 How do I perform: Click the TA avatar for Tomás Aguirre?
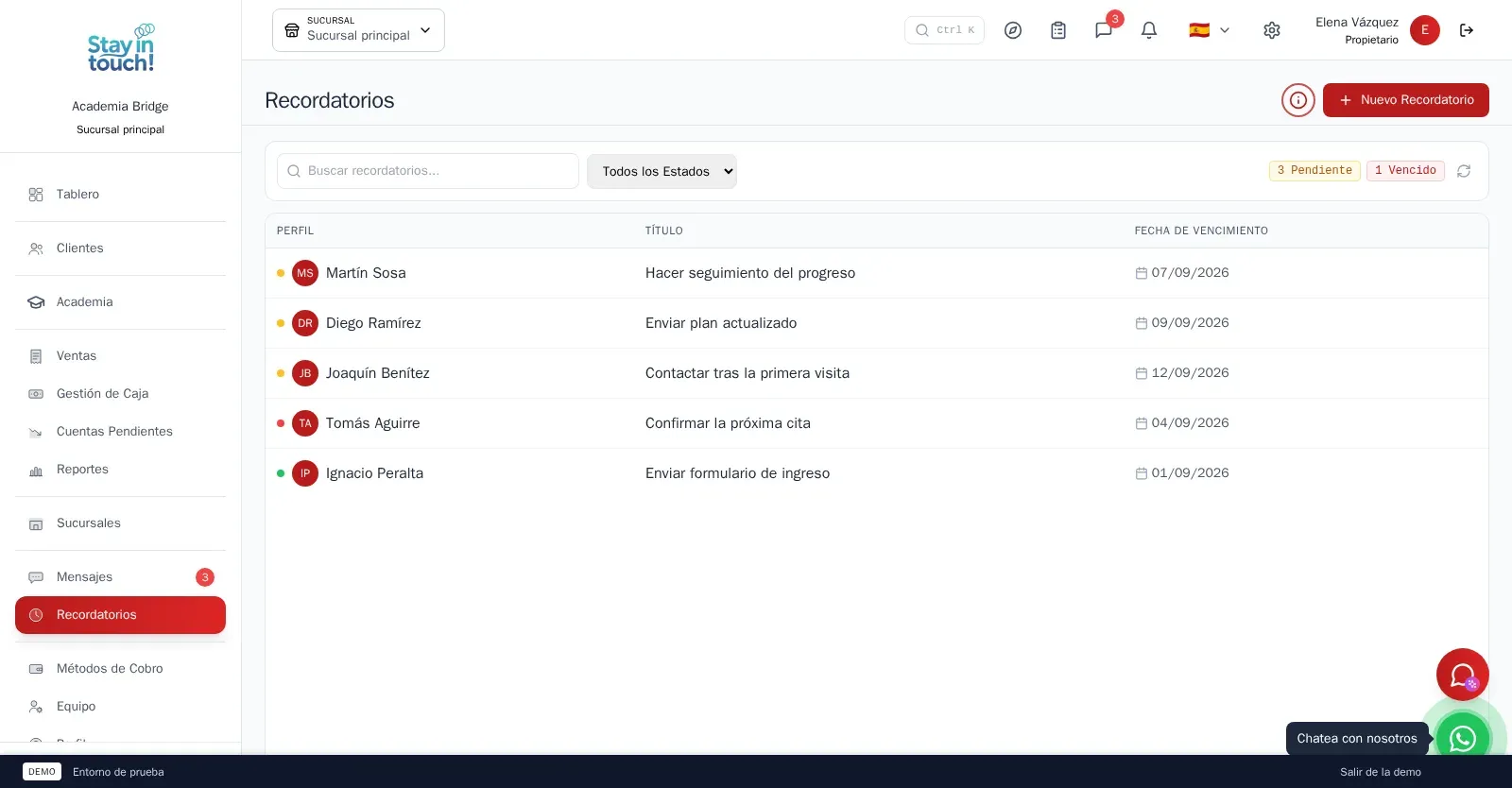tap(305, 423)
